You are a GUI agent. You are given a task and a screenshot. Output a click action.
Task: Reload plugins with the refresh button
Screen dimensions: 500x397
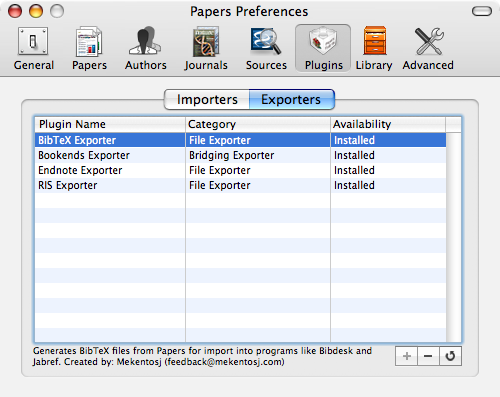click(x=450, y=356)
